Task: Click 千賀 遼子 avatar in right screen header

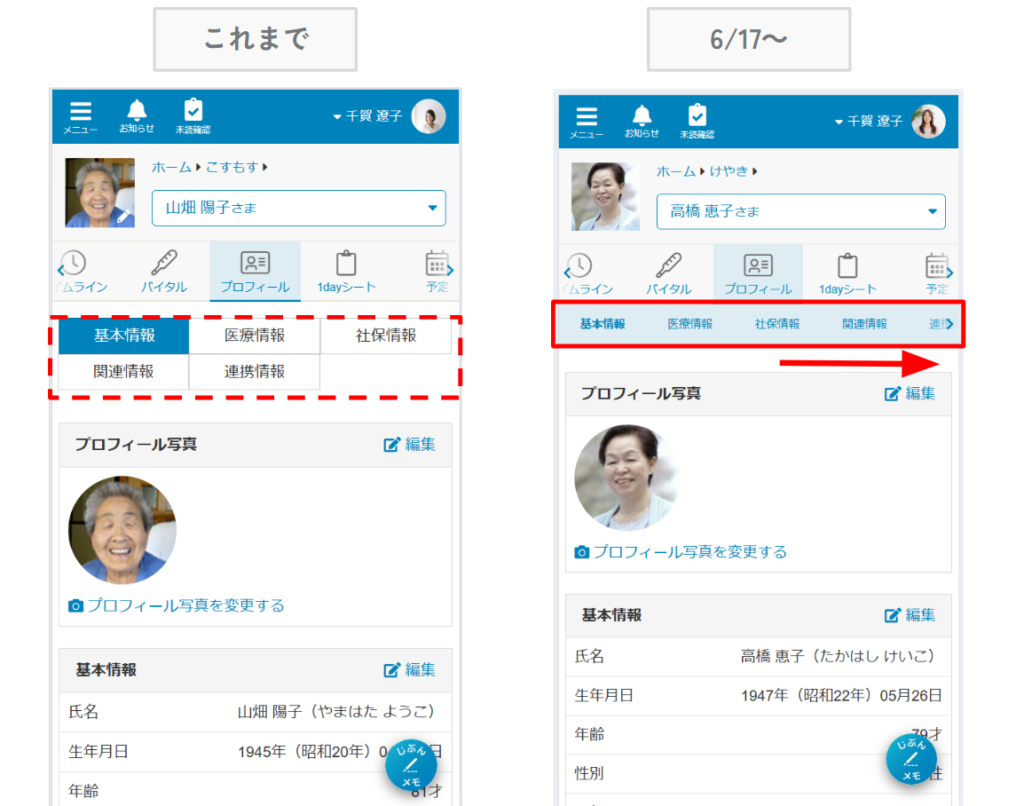Action: click(928, 121)
